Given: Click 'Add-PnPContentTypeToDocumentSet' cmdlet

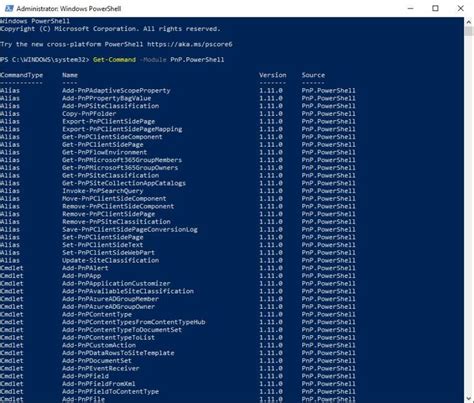Looking at the screenshot, I should (122, 330).
